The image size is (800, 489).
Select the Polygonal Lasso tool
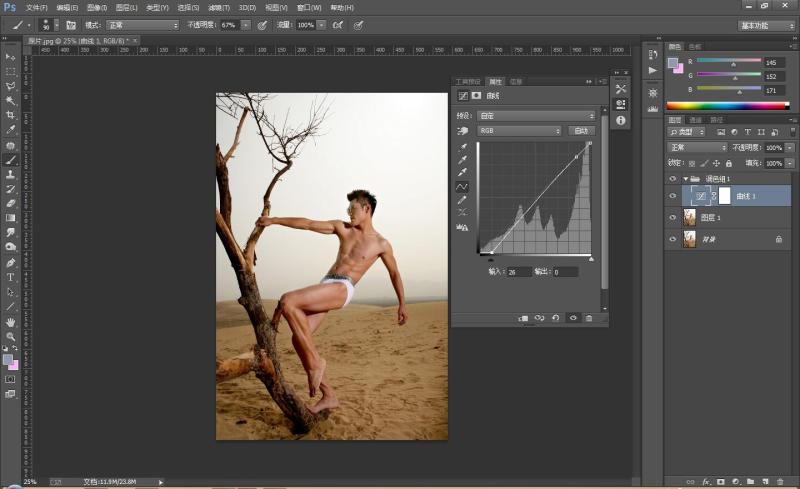tap(10, 86)
